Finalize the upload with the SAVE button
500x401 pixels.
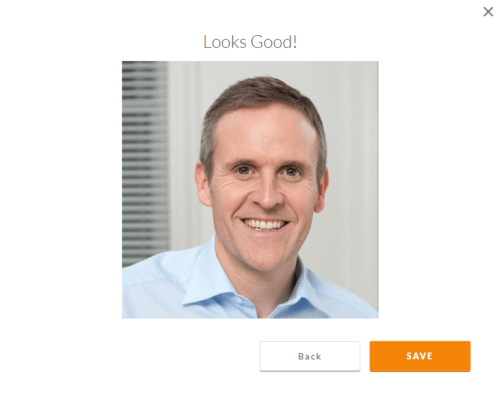(420, 356)
